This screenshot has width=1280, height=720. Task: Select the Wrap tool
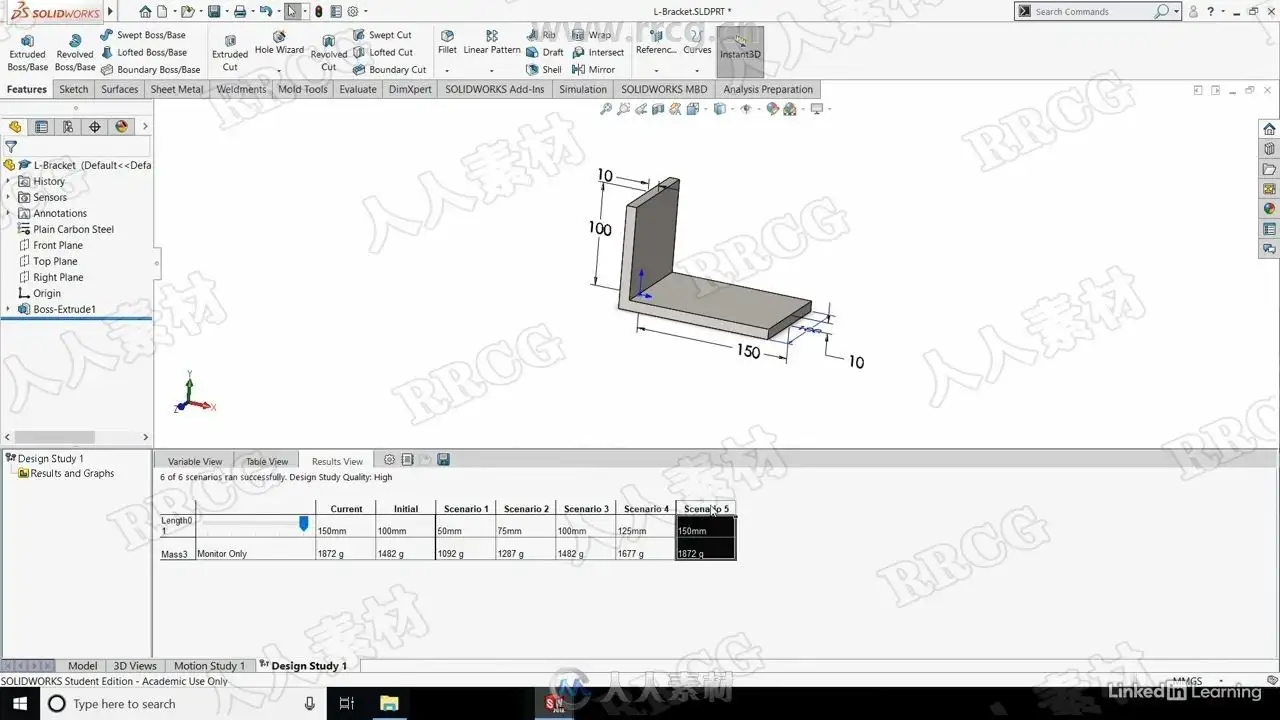tap(591, 35)
